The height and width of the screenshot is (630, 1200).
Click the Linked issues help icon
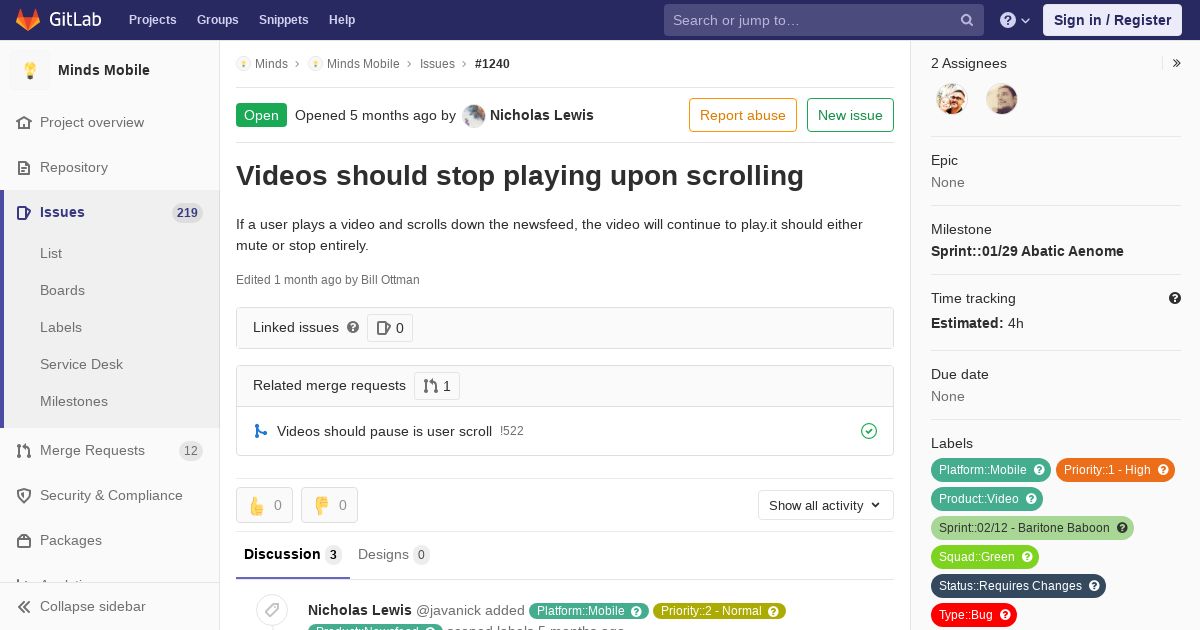click(353, 327)
